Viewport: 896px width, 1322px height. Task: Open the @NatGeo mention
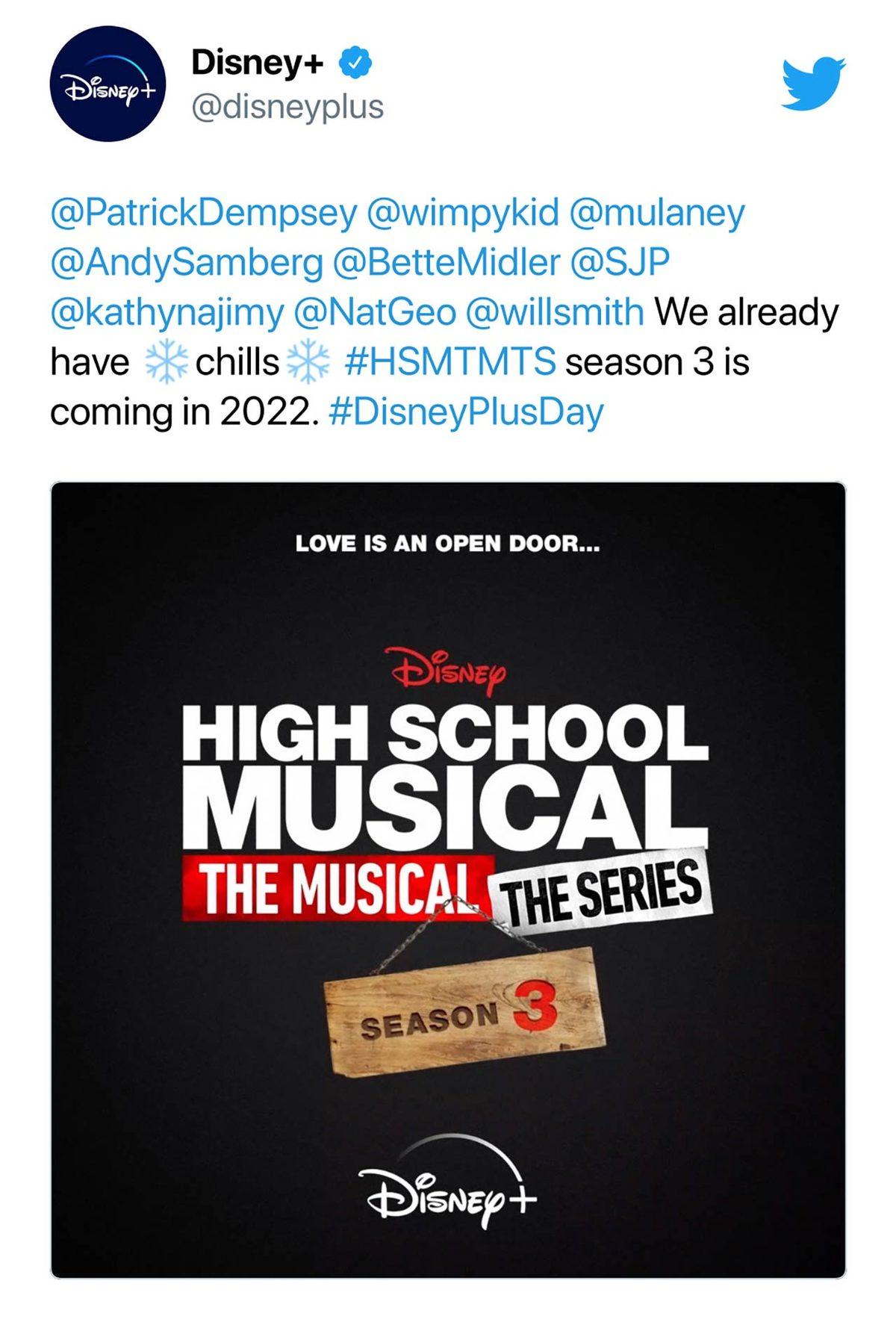coord(375,312)
